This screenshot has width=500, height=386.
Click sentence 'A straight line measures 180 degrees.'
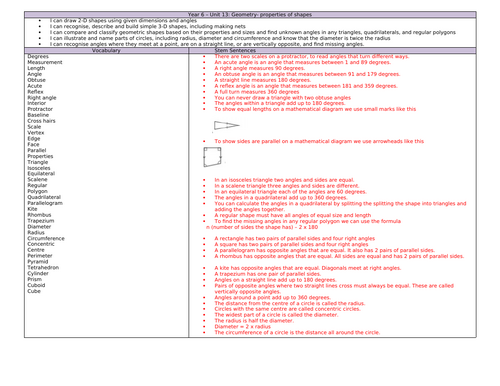click(x=262, y=80)
